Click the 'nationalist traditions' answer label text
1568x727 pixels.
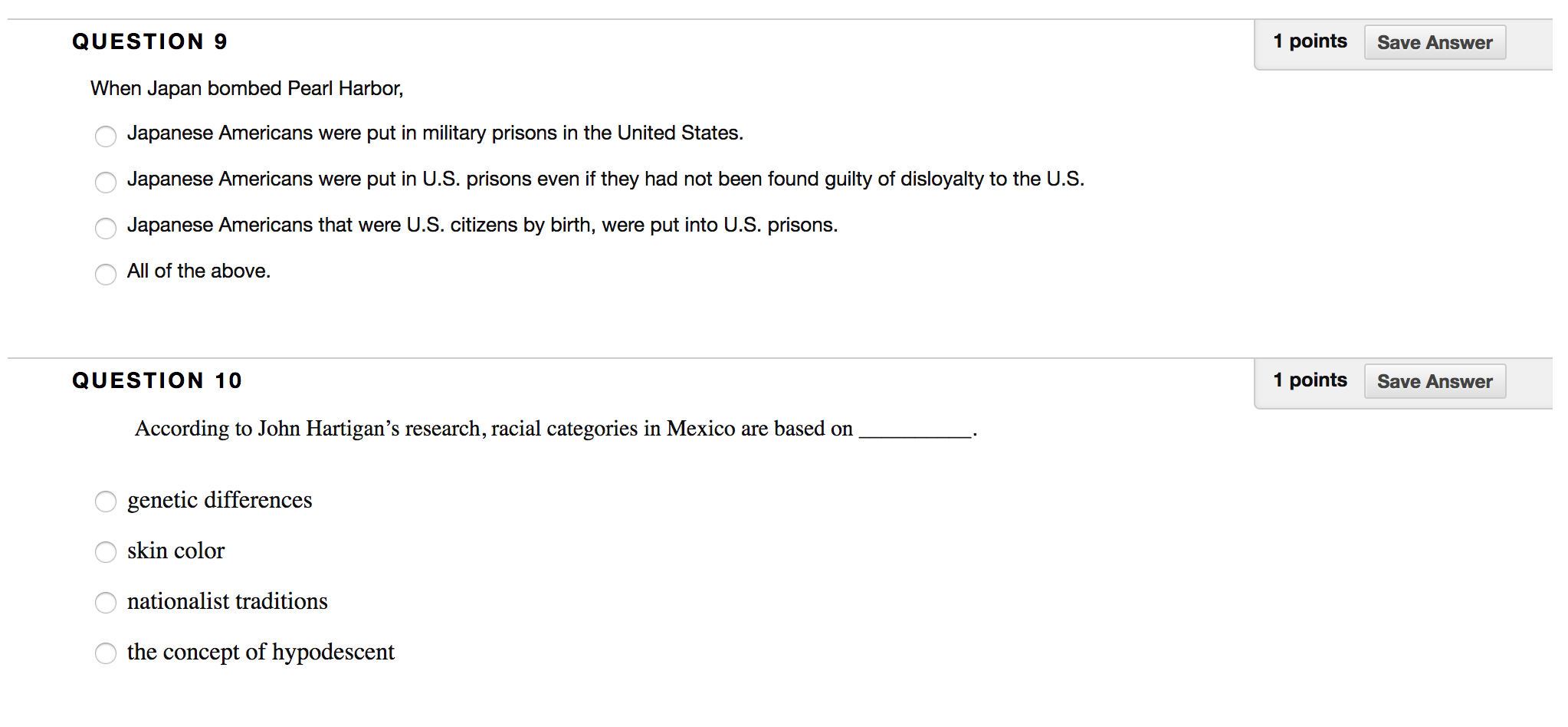(x=227, y=601)
